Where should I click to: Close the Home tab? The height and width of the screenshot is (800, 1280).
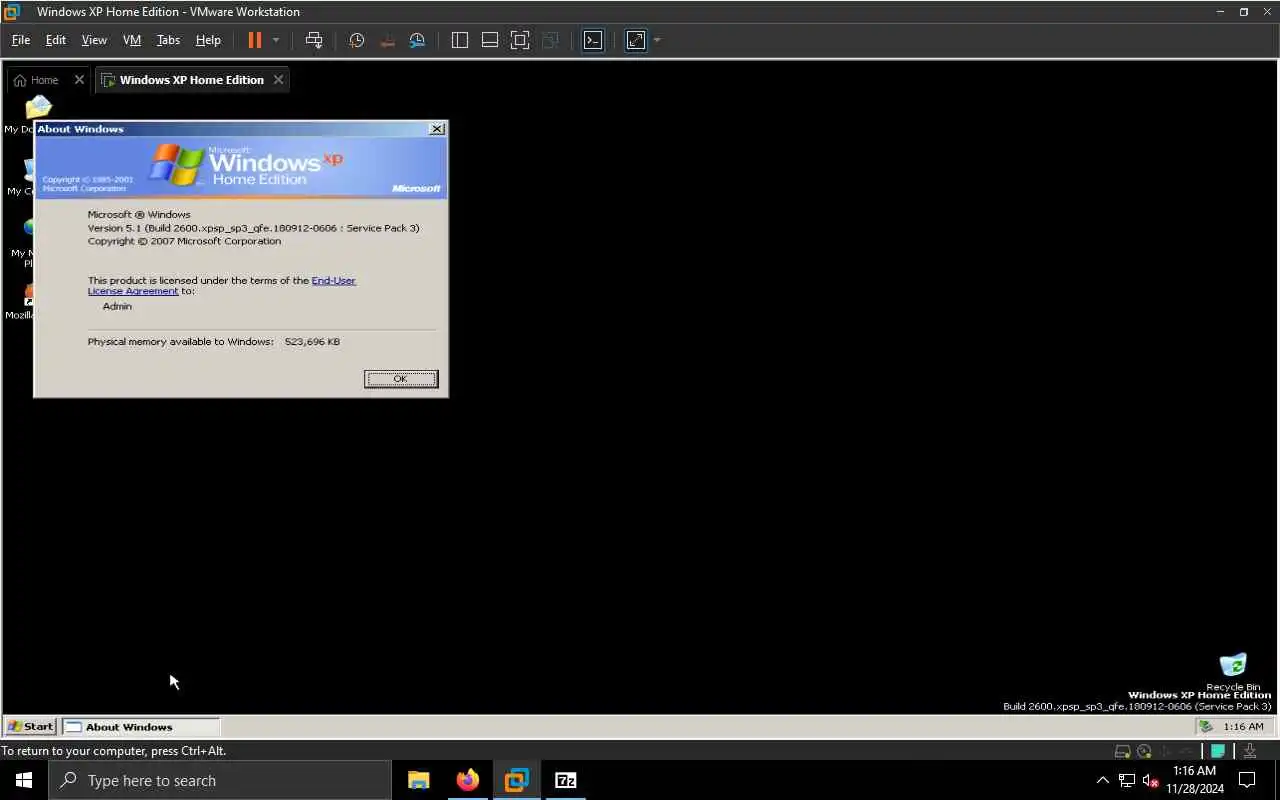79,80
